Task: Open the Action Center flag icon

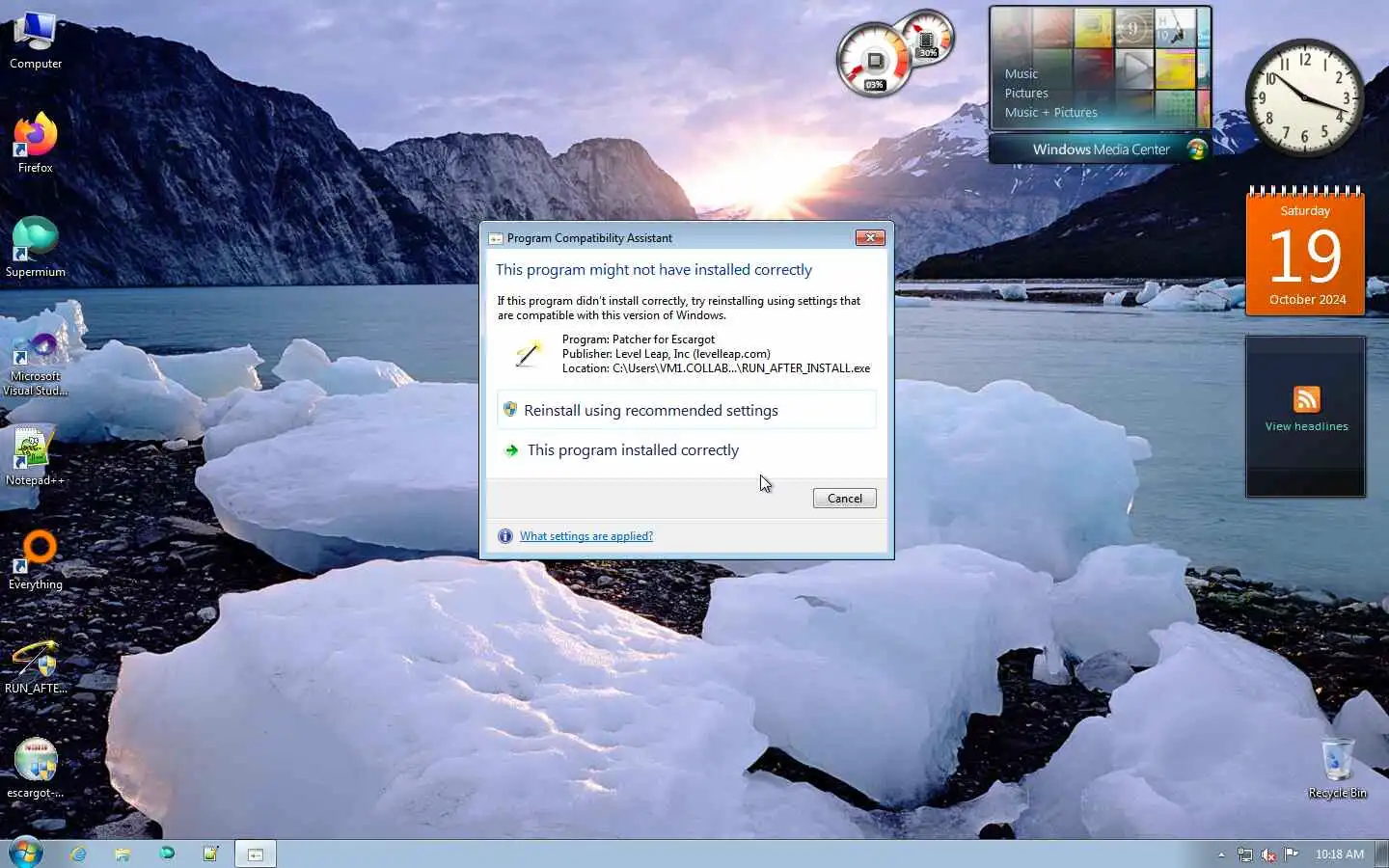Action: [x=1292, y=854]
